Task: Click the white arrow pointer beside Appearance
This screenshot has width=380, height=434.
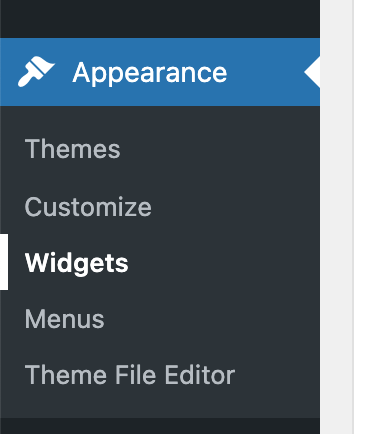Action: pyautogui.click(x=312, y=72)
